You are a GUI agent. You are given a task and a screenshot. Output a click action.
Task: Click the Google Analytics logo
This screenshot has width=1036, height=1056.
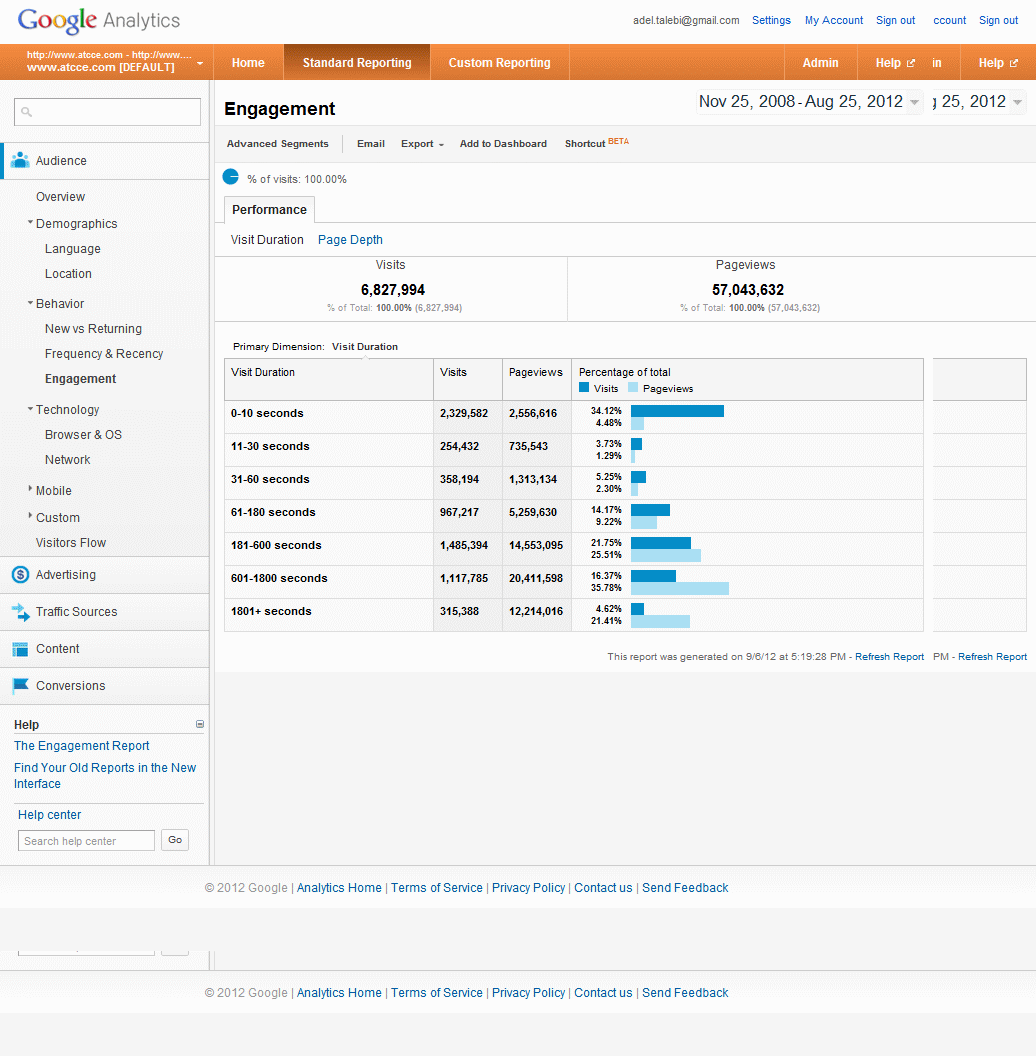(x=98, y=21)
